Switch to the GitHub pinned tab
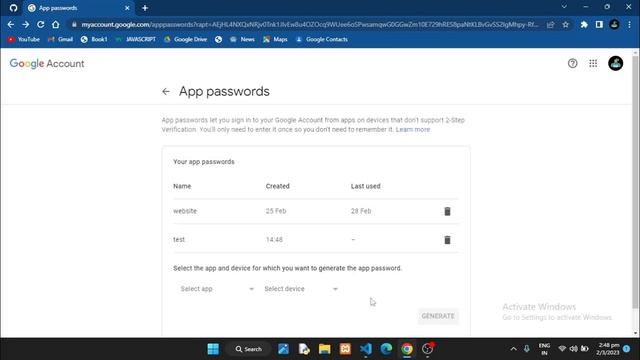640x360 pixels. (13, 8)
